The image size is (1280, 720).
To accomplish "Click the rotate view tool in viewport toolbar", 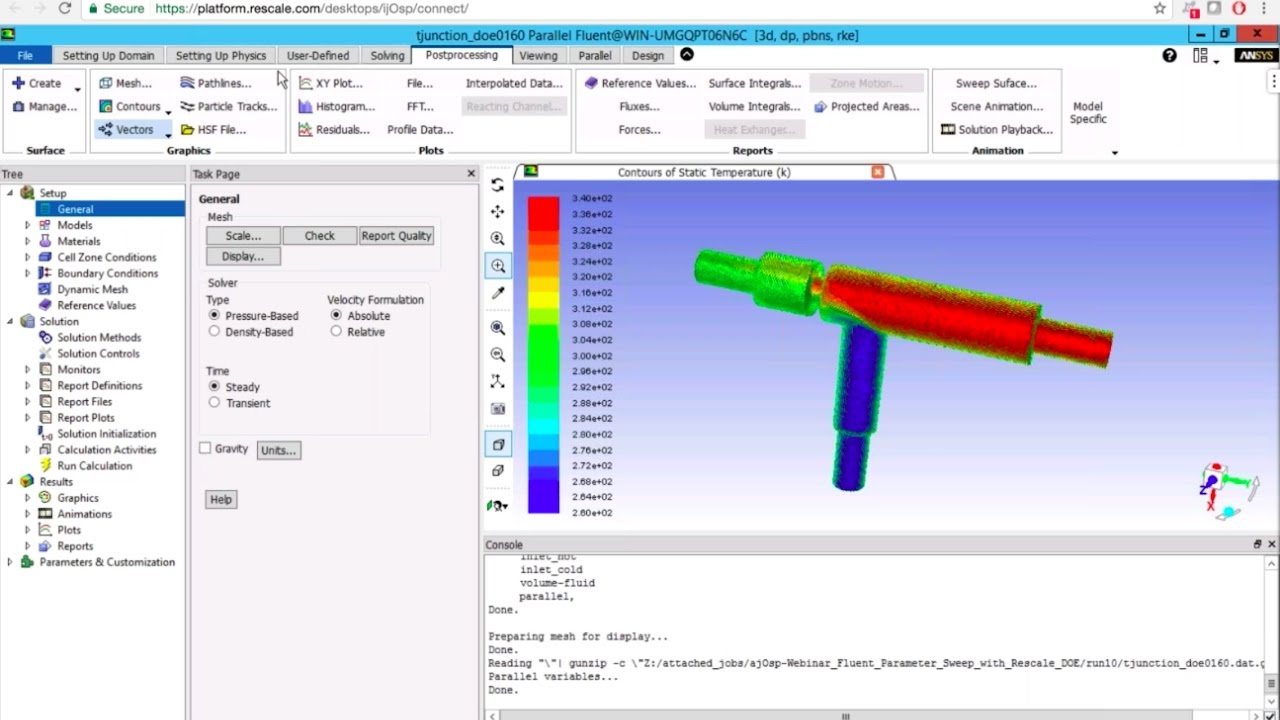I will (497, 185).
